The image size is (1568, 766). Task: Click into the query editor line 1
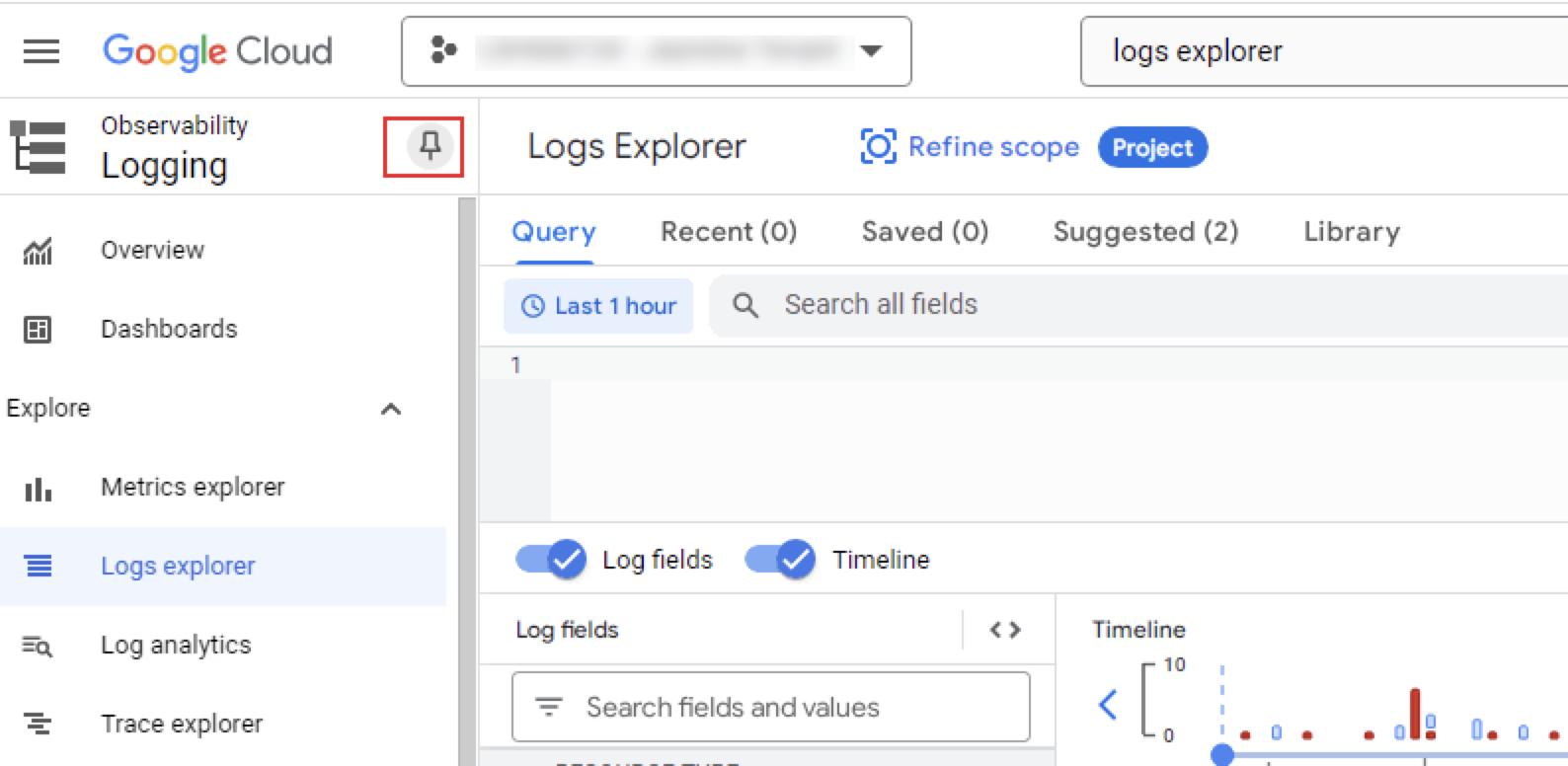(1058, 365)
